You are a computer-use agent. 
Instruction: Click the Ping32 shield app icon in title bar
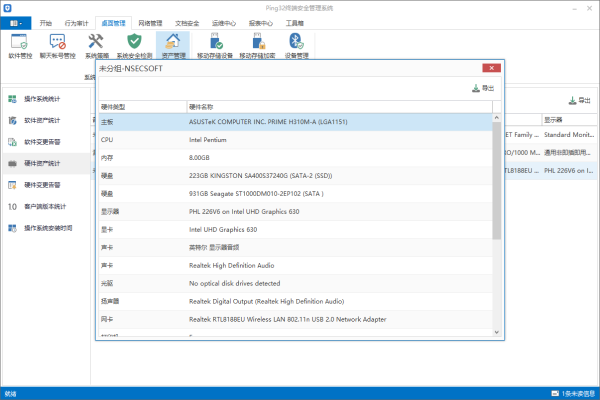(7, 8)
